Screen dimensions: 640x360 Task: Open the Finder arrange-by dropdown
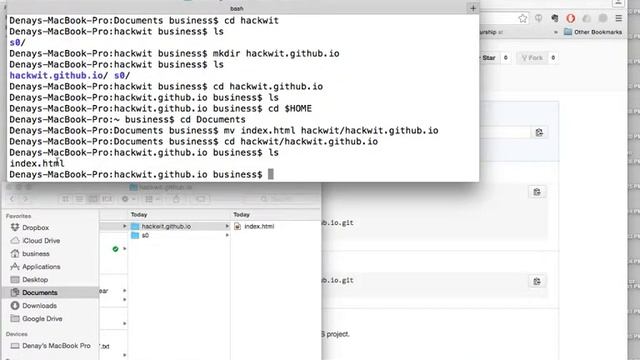point(153,199)
